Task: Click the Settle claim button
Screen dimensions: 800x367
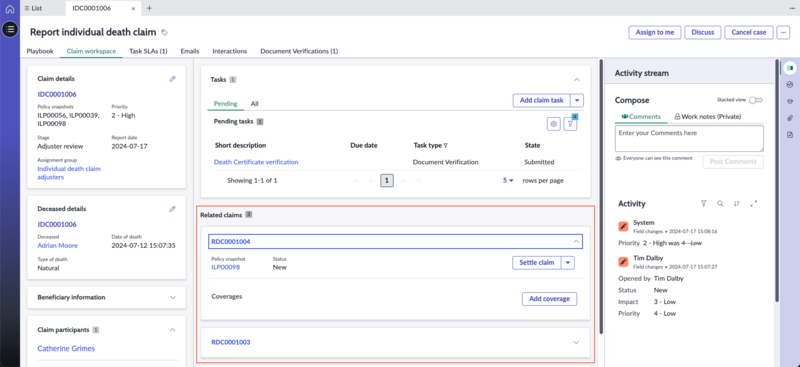Action: tap(536, 262)
